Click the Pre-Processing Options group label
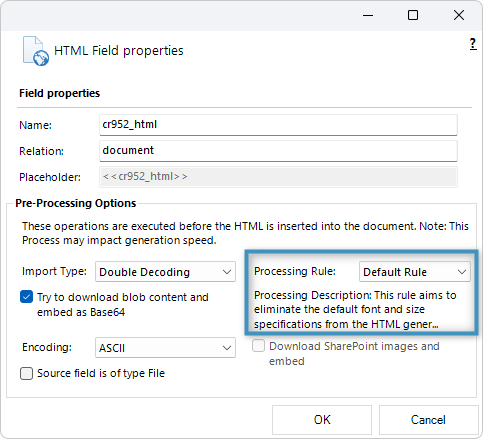The height and width of the screenshot is (439, 483). point(76,203)
